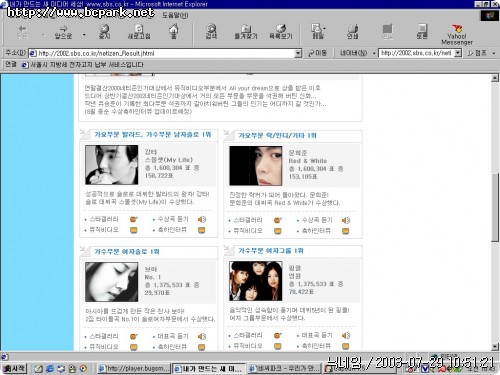
Task: Click the address bar URL field
Action: tap(162, 53)
